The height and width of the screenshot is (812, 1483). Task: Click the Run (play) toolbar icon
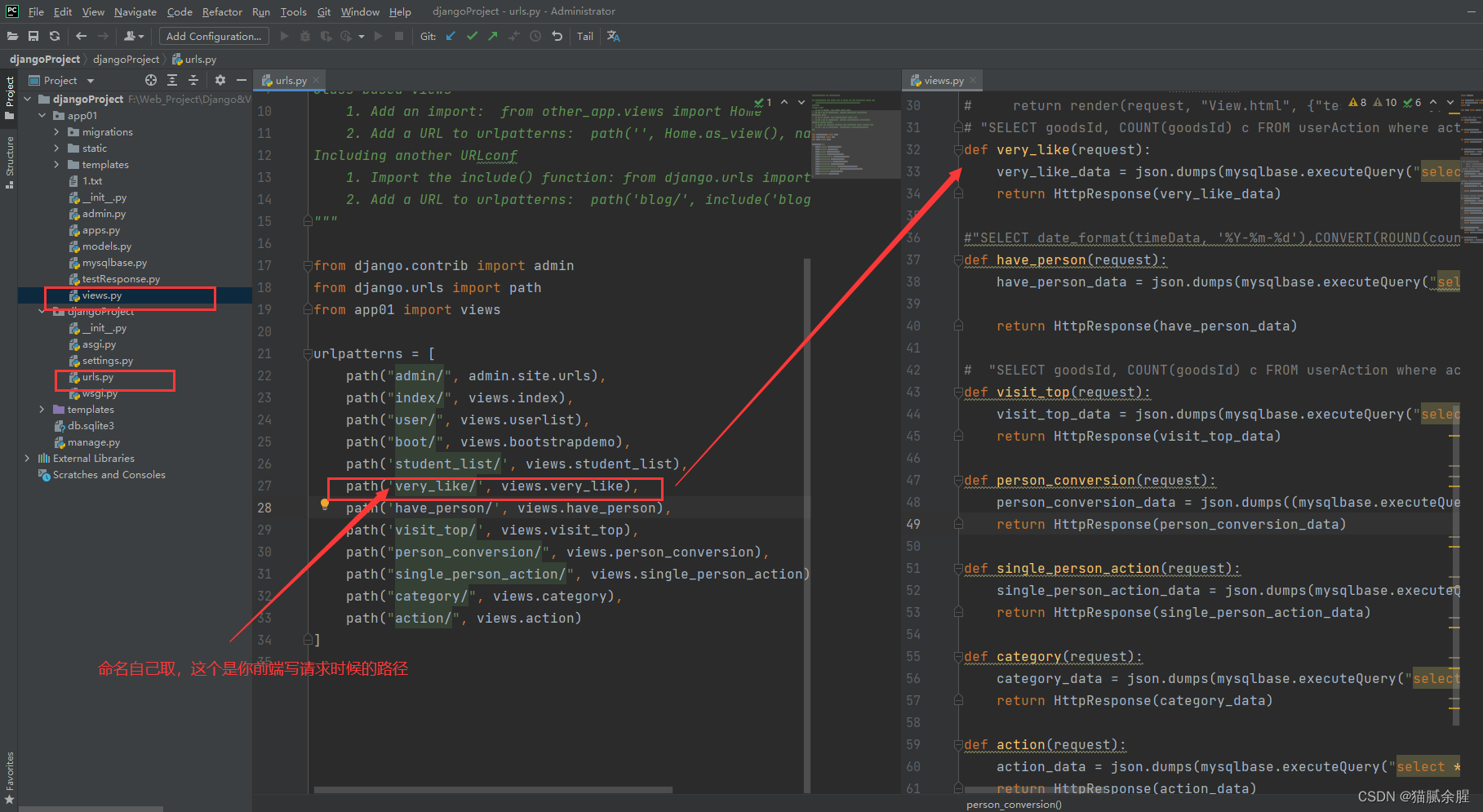[284, 36]
